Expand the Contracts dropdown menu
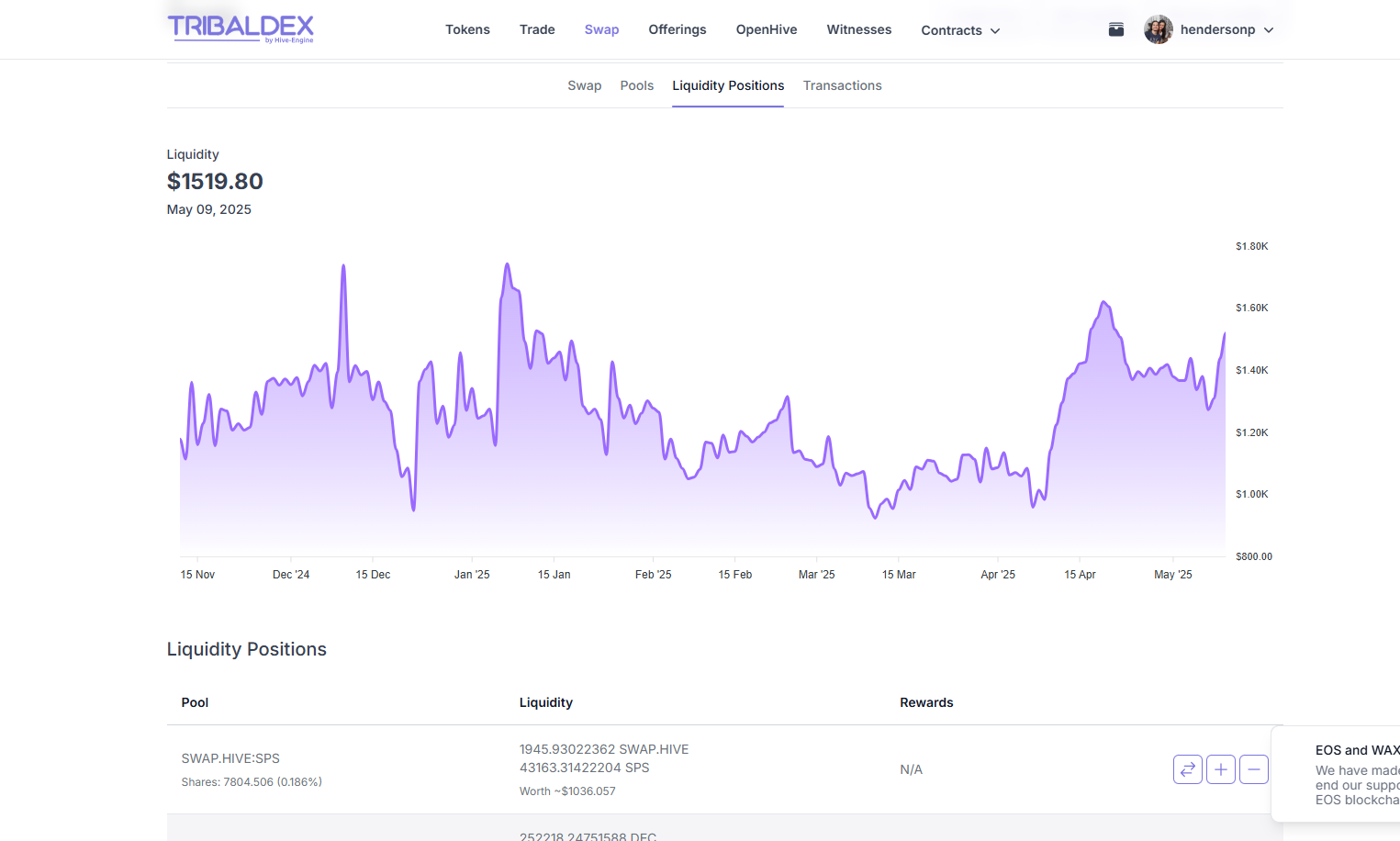Viewport: 1400px width, 841px height. (960, 30)
